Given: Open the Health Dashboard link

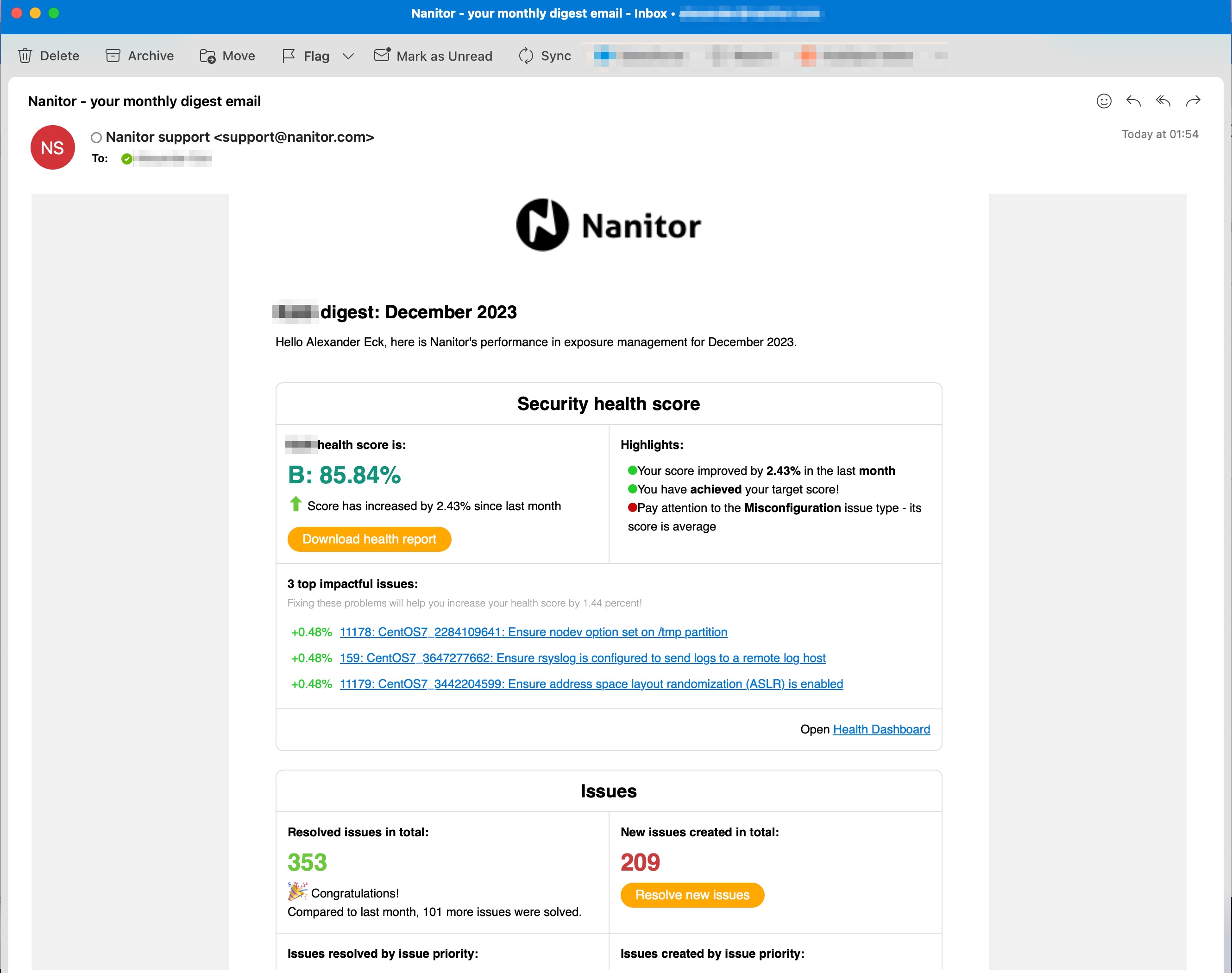Looking at the screenshot, I should 881,729.
